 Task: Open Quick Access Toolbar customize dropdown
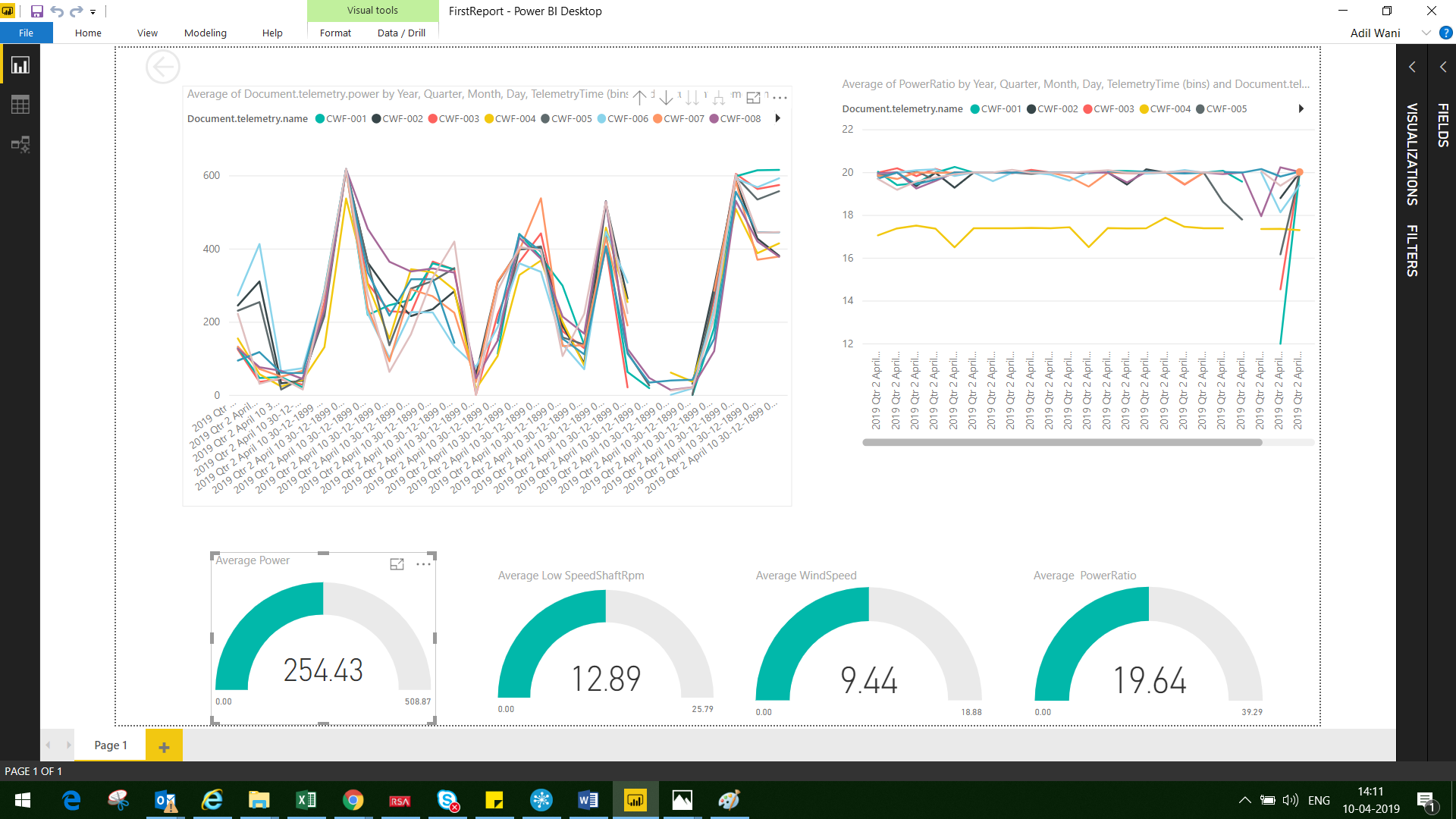(93, 12)
